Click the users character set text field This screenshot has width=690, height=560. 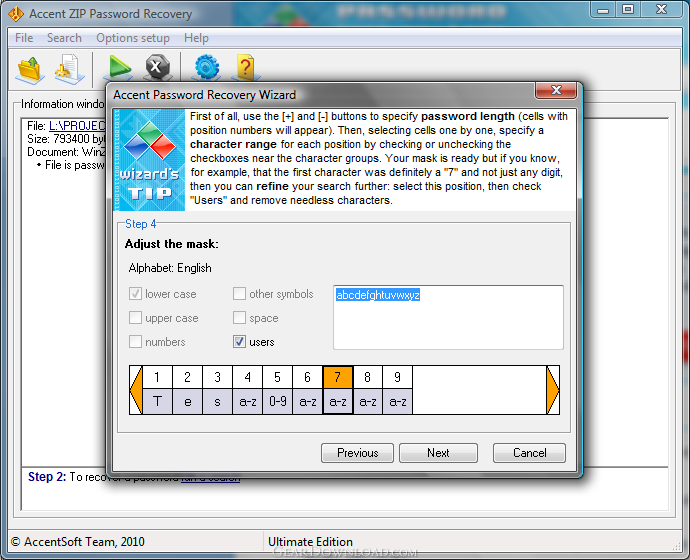click(x=448, y=318)
